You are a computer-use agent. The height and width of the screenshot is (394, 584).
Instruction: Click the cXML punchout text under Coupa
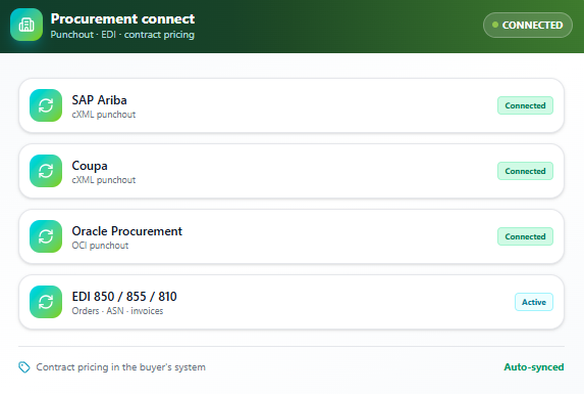coord(104,180)
